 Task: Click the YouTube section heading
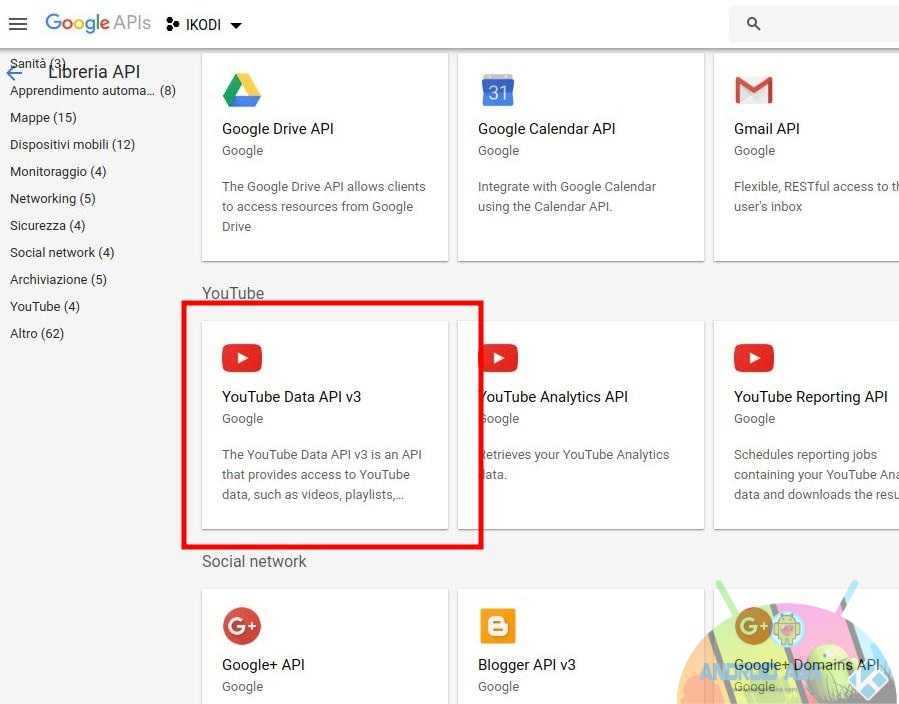coord(233,293)
